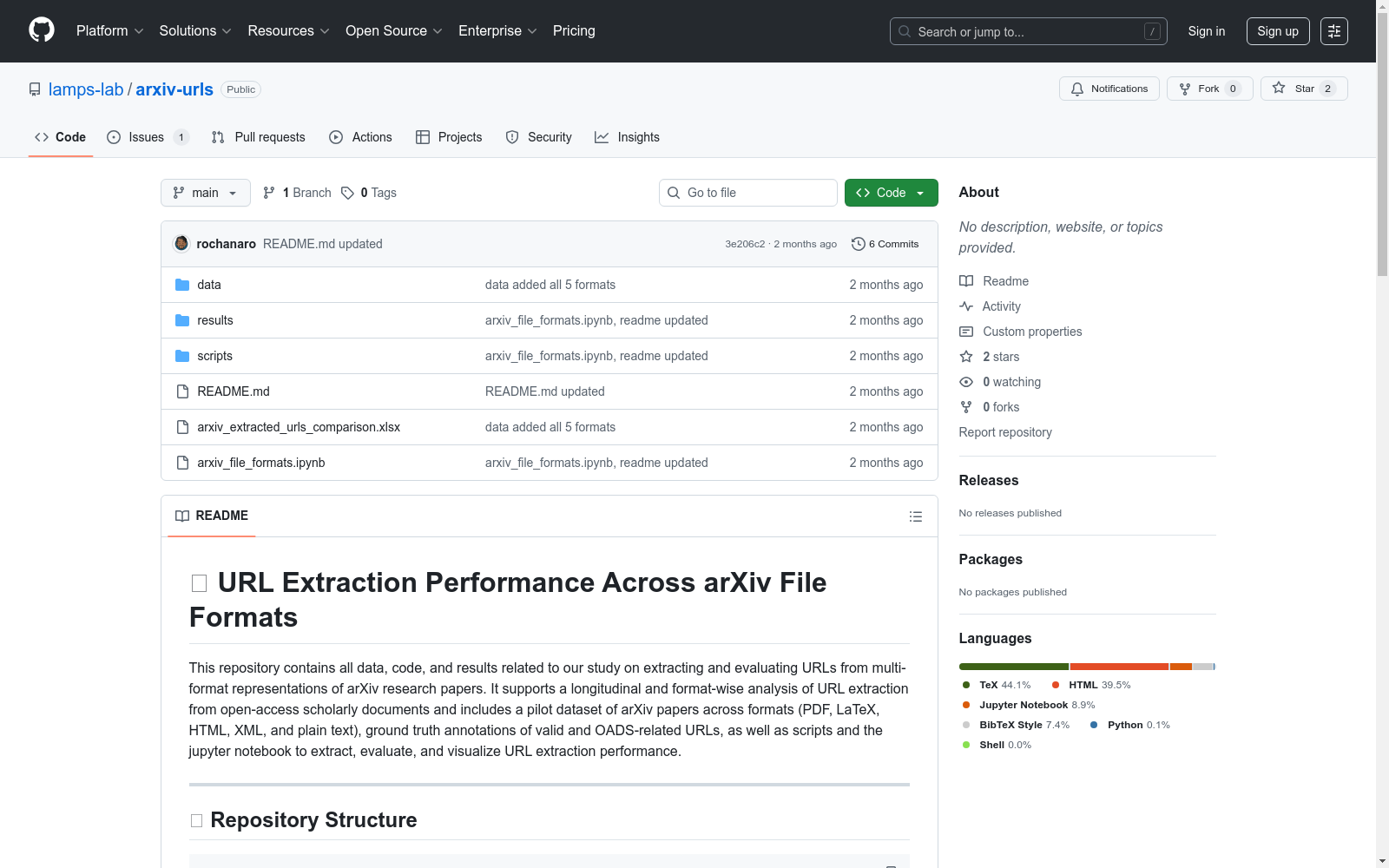Open the arxiv_extracted_urls_comparison.xlsx file
Screen dimensions: 1389x868
point(299,427)
